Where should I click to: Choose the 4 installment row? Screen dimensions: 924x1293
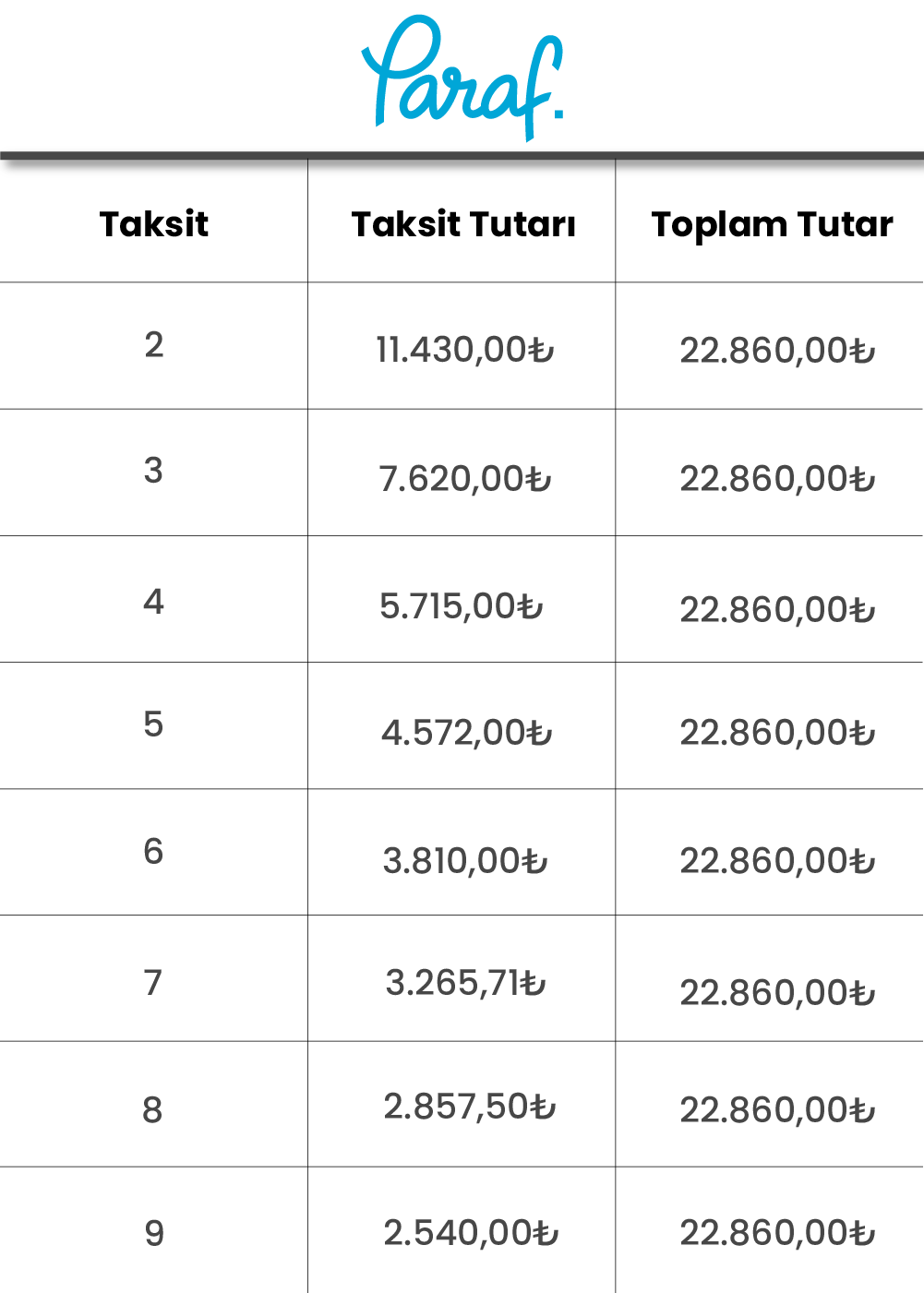[x=462, y=599]
